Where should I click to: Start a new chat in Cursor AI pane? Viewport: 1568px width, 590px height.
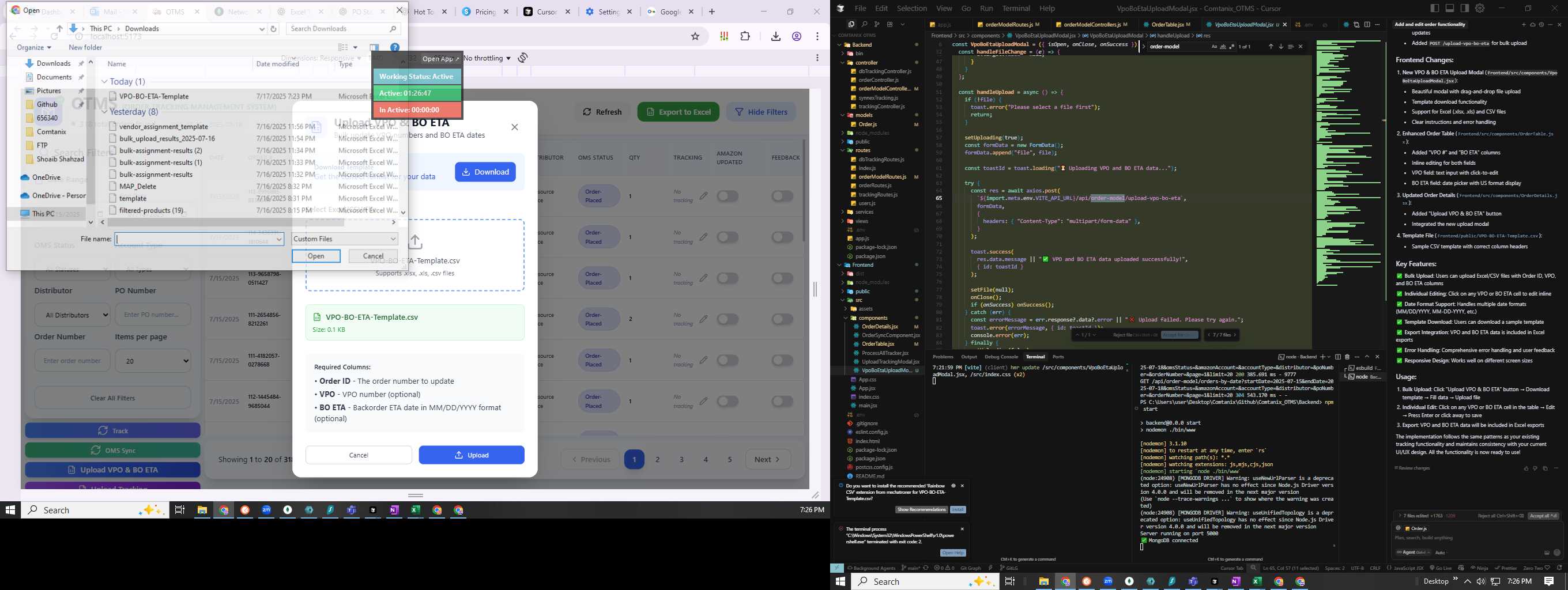pyautogui.click(x=1524, y=24)
